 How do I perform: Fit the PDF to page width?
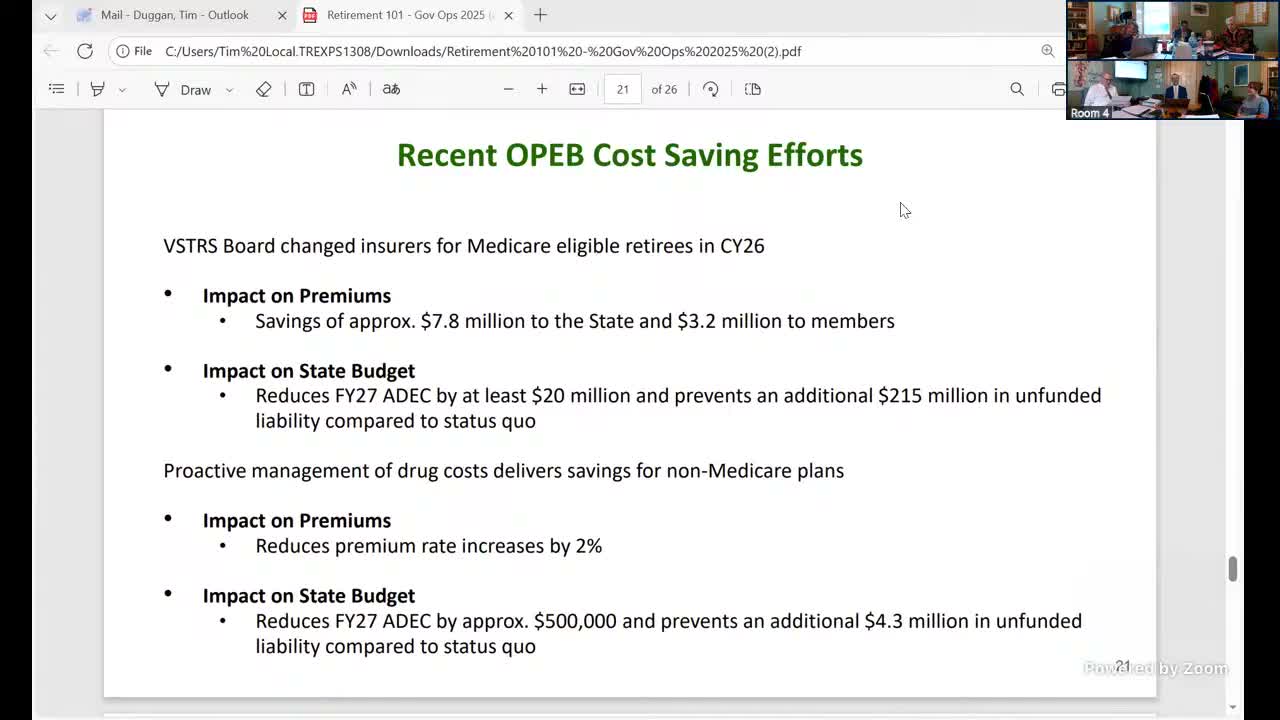(577, 89)
